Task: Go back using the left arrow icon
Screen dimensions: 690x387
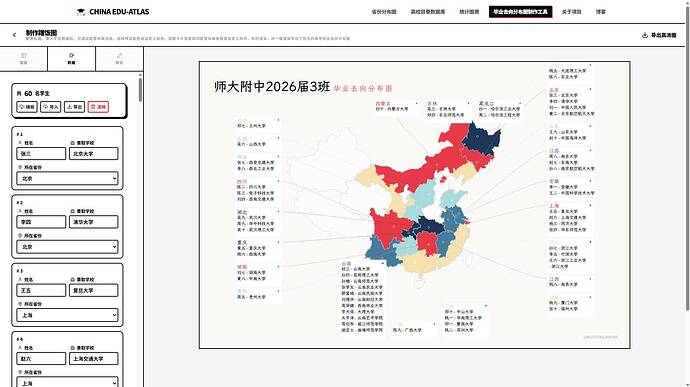Action: click(x=15, y=35)
